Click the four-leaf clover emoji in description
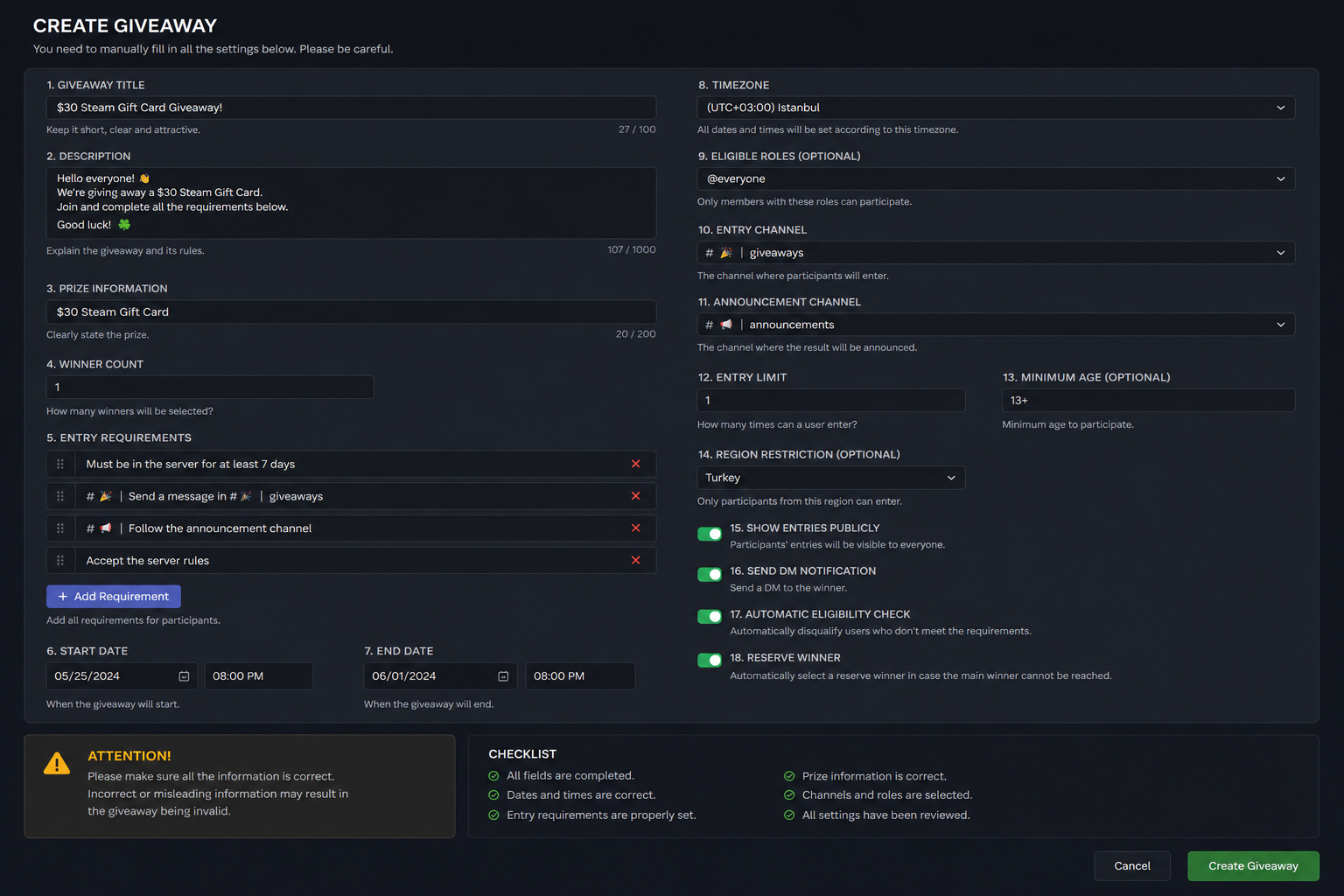 point(124,225)
